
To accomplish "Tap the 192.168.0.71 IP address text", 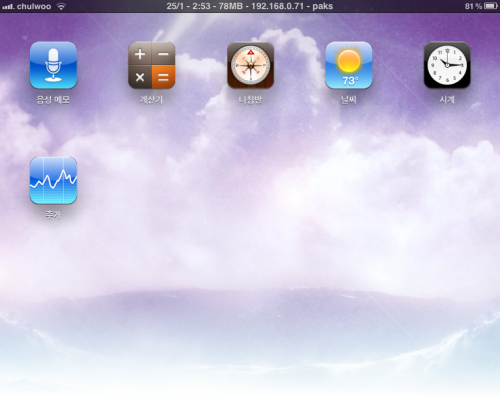I will pos(278,6).
